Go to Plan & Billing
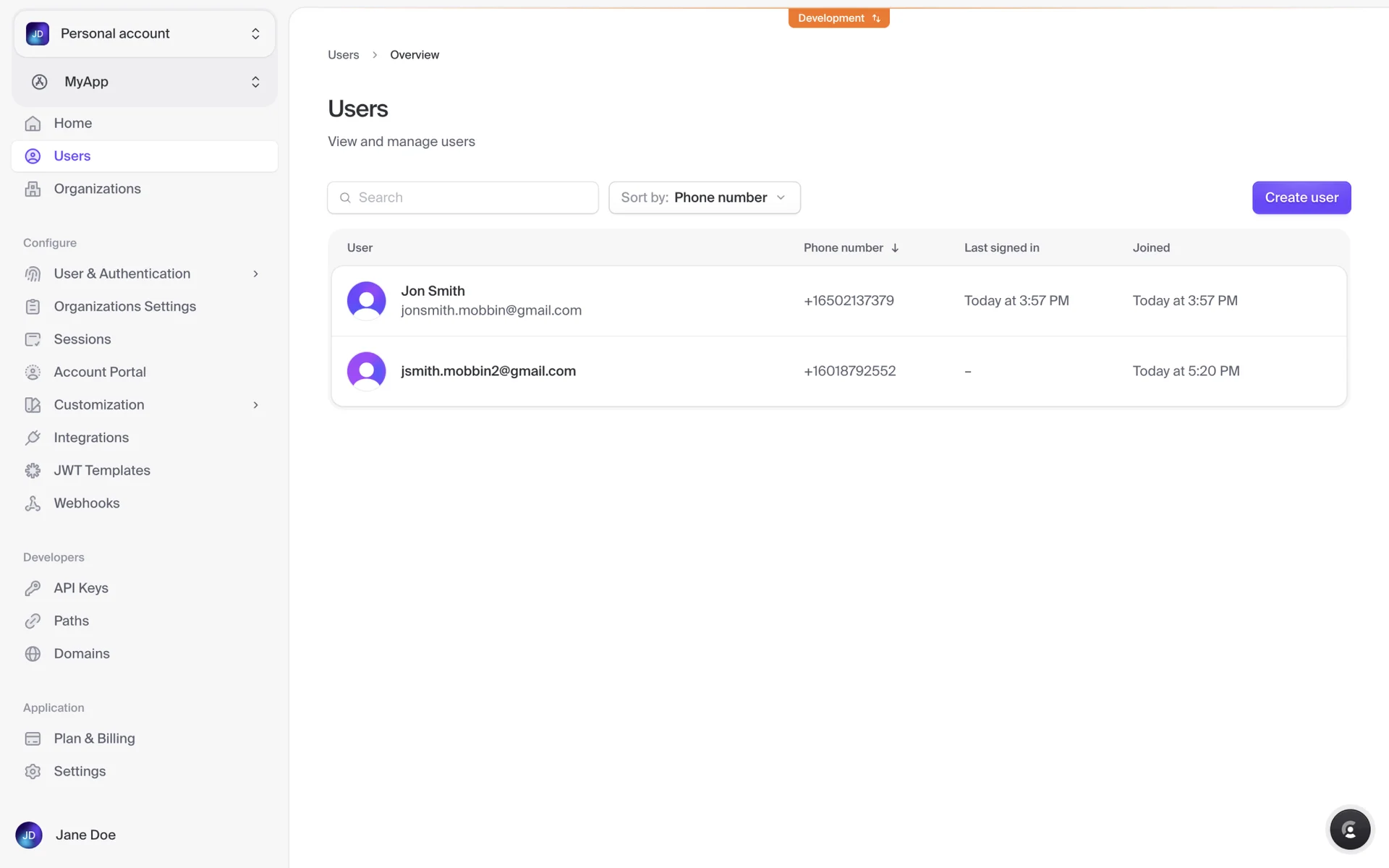This screenshot has height=868, width=1389. [x=94, y=739]
